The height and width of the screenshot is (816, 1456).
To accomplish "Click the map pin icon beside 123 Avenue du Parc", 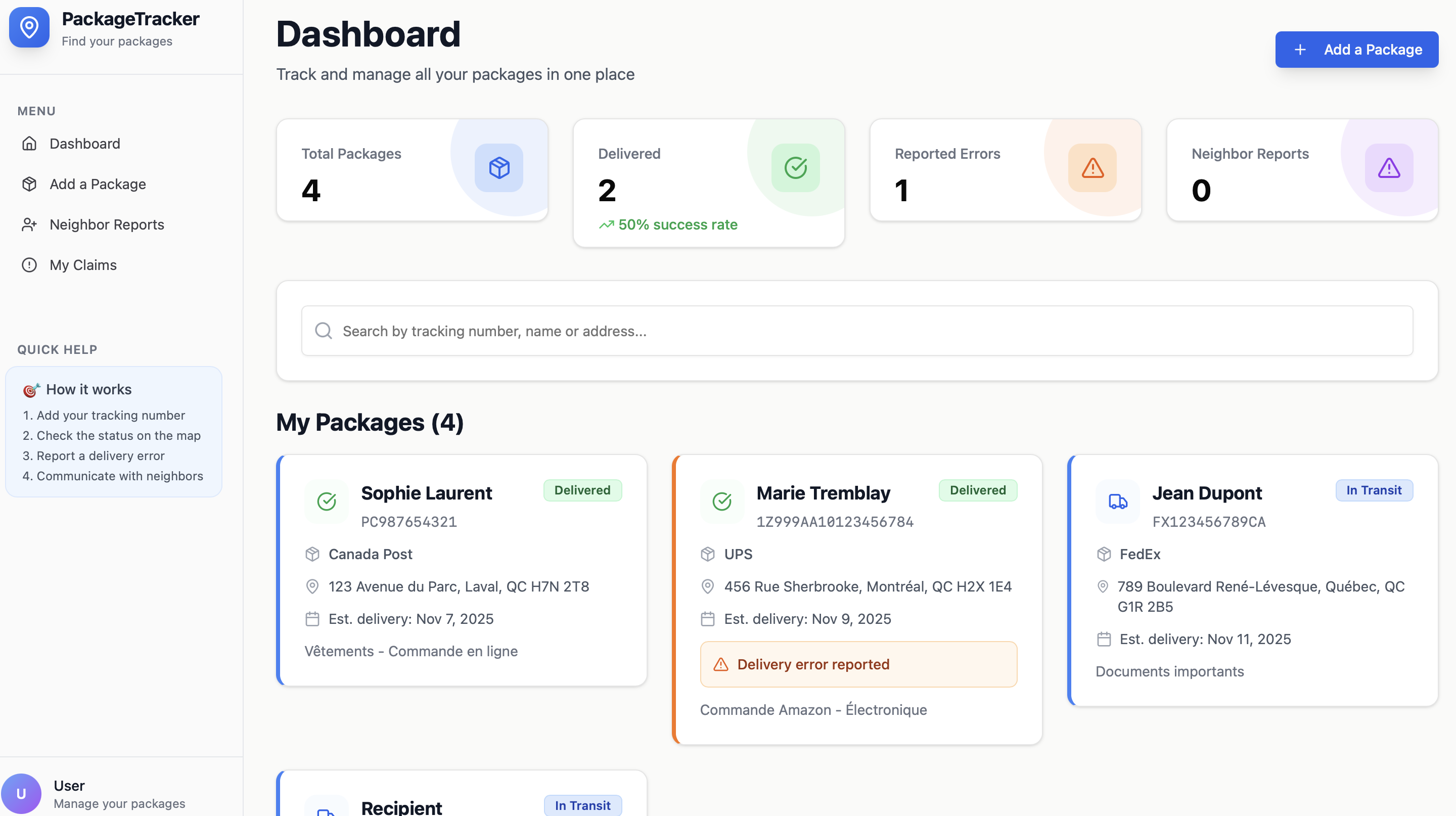I will 312,586.
